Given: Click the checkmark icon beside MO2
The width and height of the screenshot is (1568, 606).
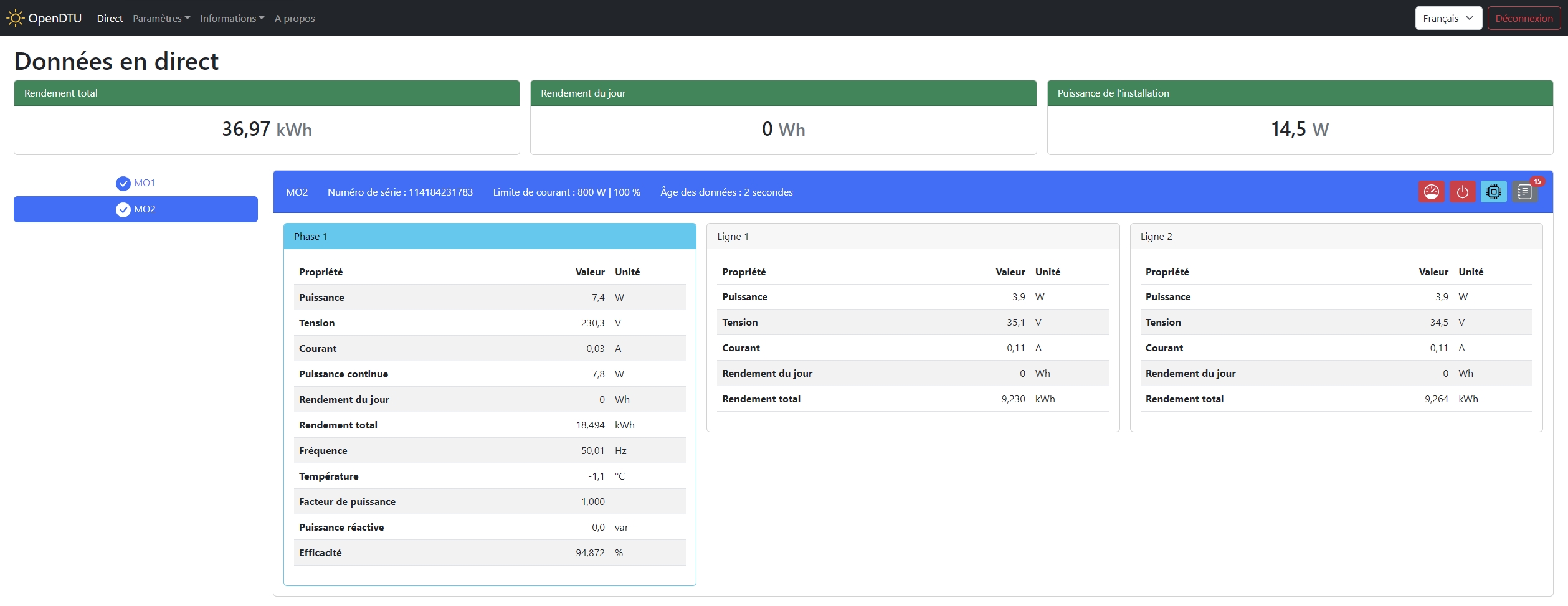Looking at the screenshot, I should (x=123, y=209).
